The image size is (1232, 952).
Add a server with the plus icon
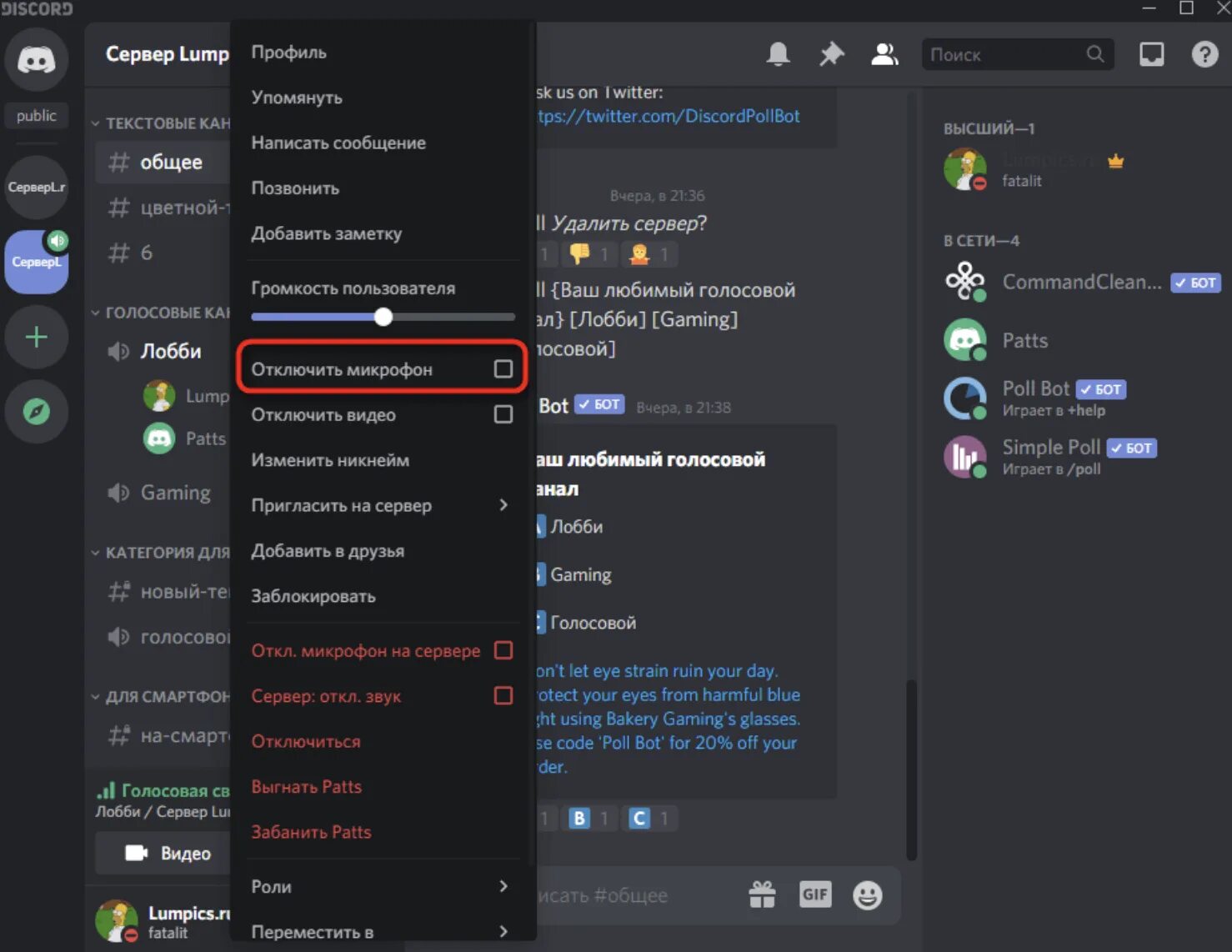point(36,337)
